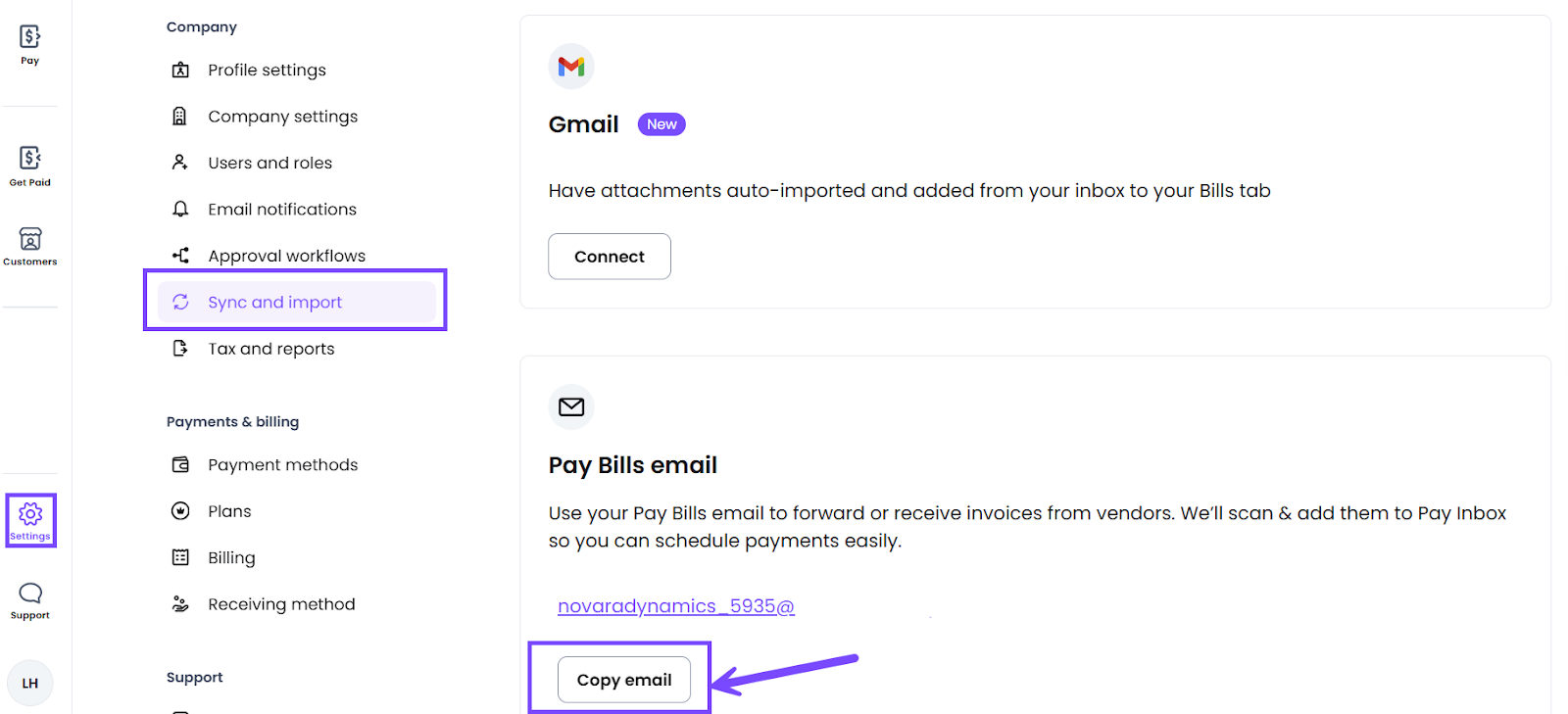Click the Gmail logo icon
Viewport: 1568px width, 714px height.
pyautogui.click(x=571, y=67)
